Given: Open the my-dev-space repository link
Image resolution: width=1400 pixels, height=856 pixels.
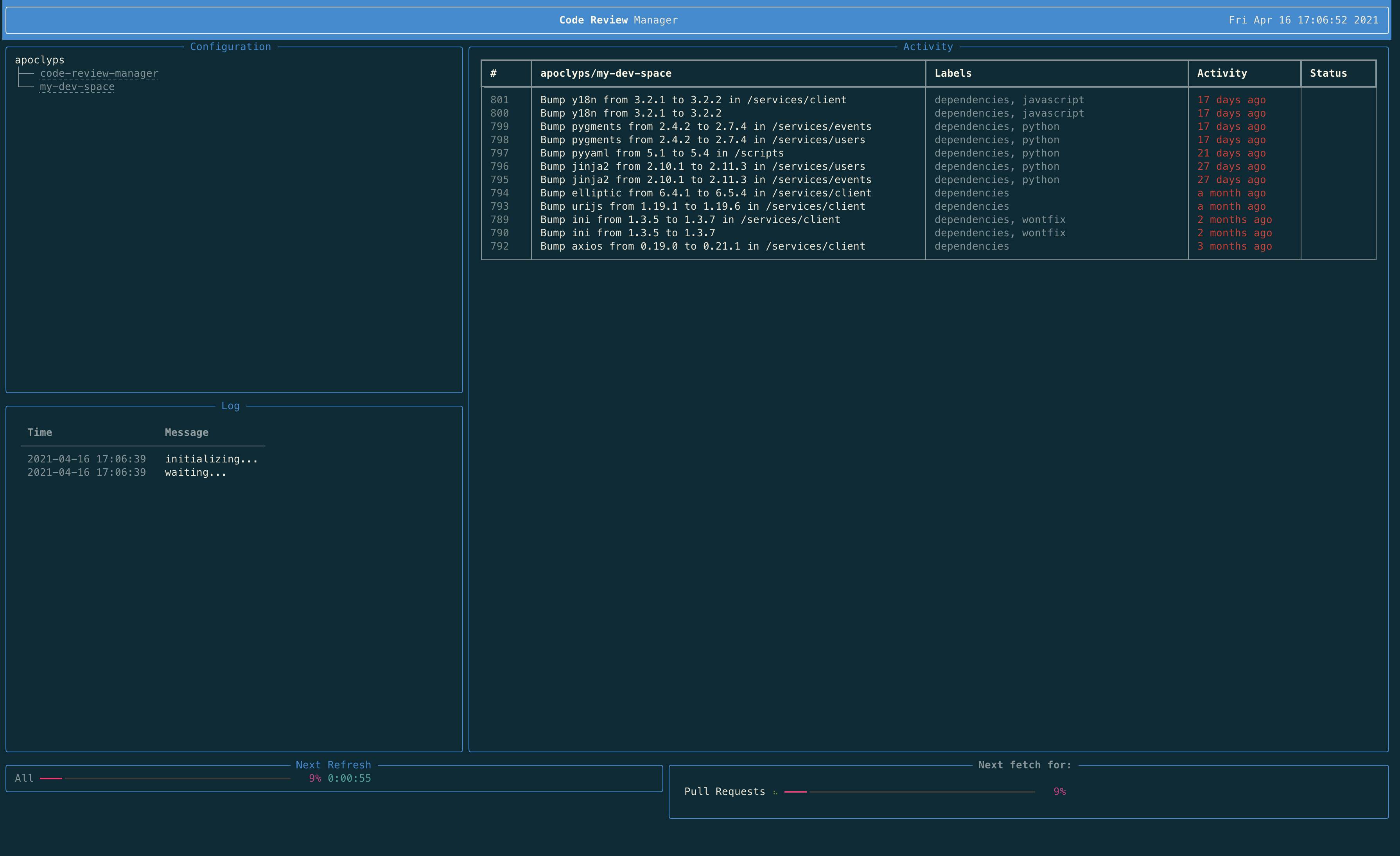Looking at the screenshot, I should point(77,87).
